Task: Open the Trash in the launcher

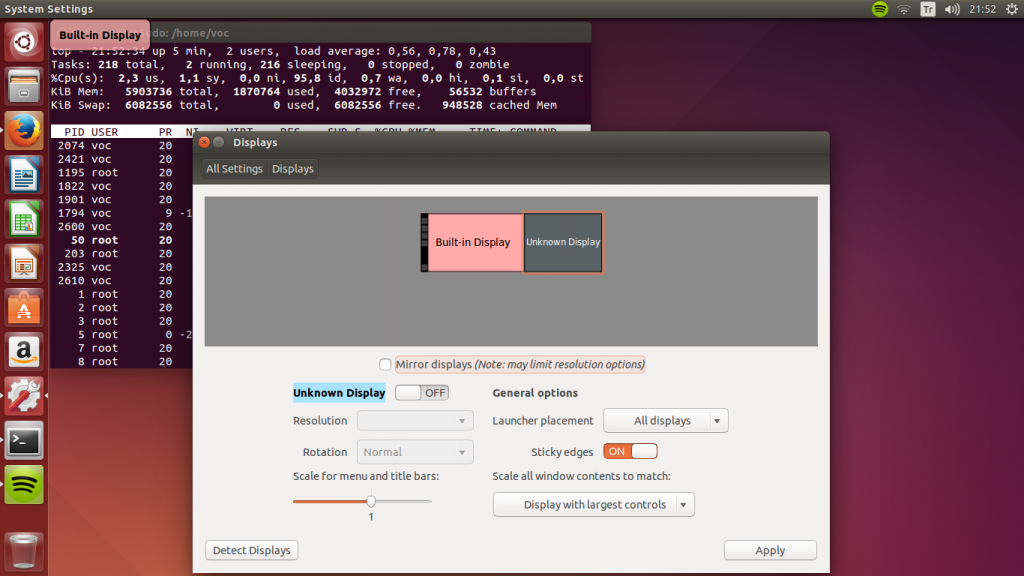Action: pyautogui.click(x=24, y=550)
